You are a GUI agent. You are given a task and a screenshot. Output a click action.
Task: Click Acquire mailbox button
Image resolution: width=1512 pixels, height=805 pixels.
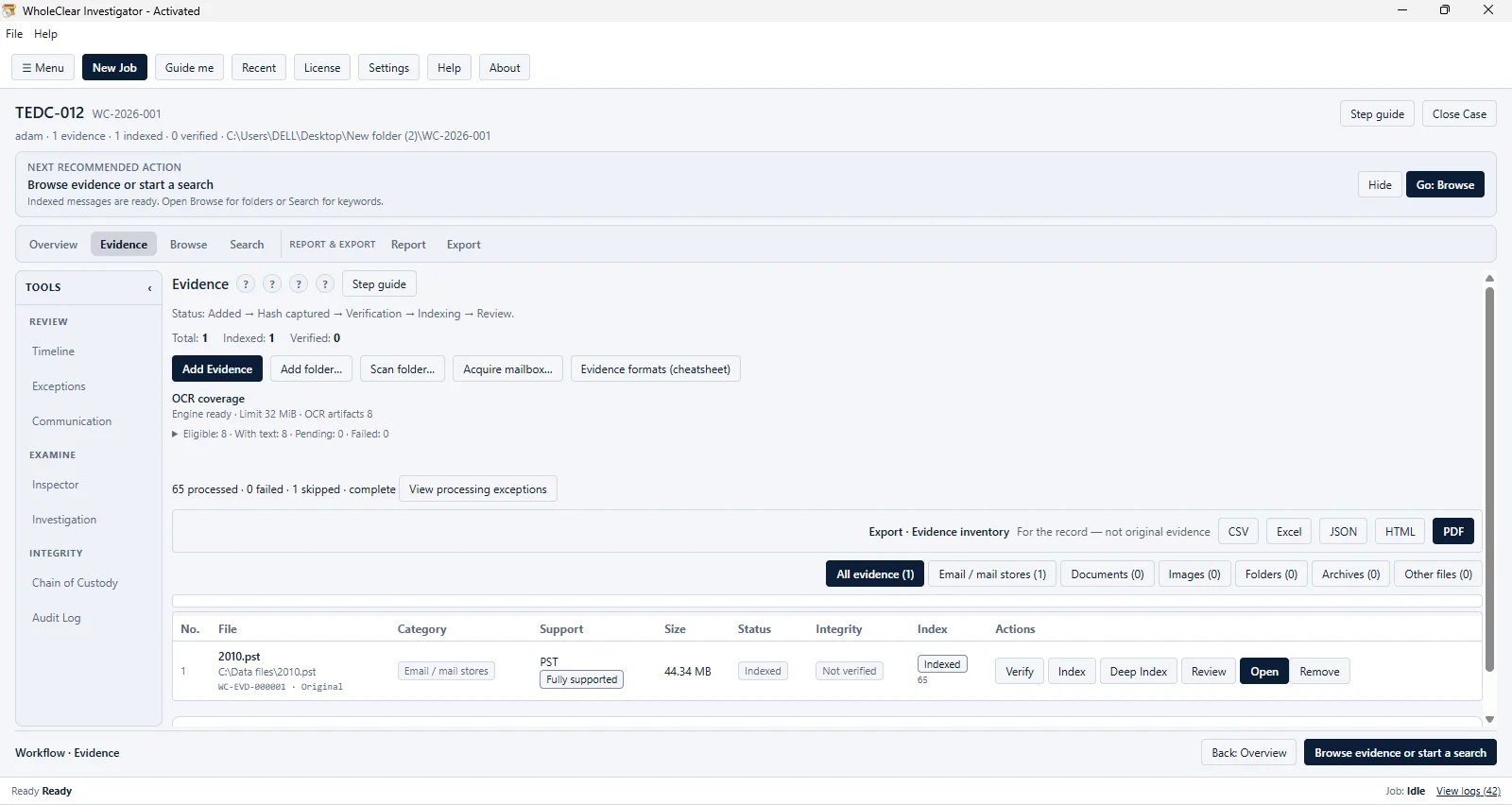507,369
